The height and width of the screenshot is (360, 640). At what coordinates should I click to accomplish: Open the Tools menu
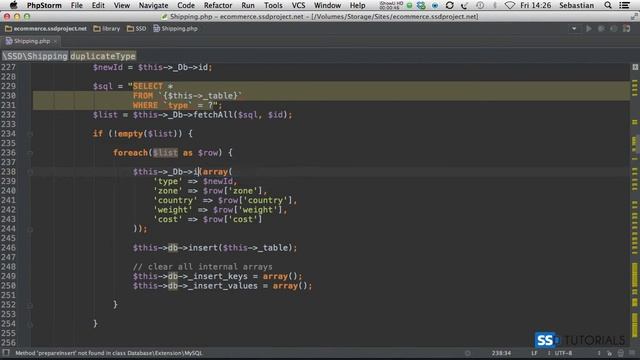[273, 5]
